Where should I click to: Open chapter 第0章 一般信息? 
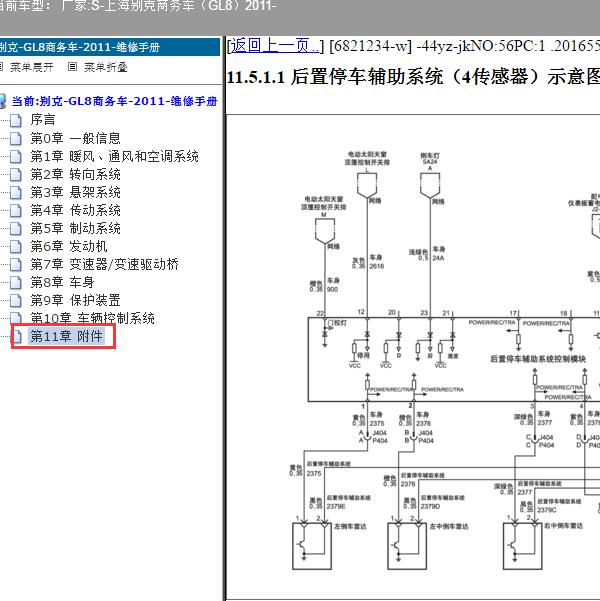pos(76,138)
